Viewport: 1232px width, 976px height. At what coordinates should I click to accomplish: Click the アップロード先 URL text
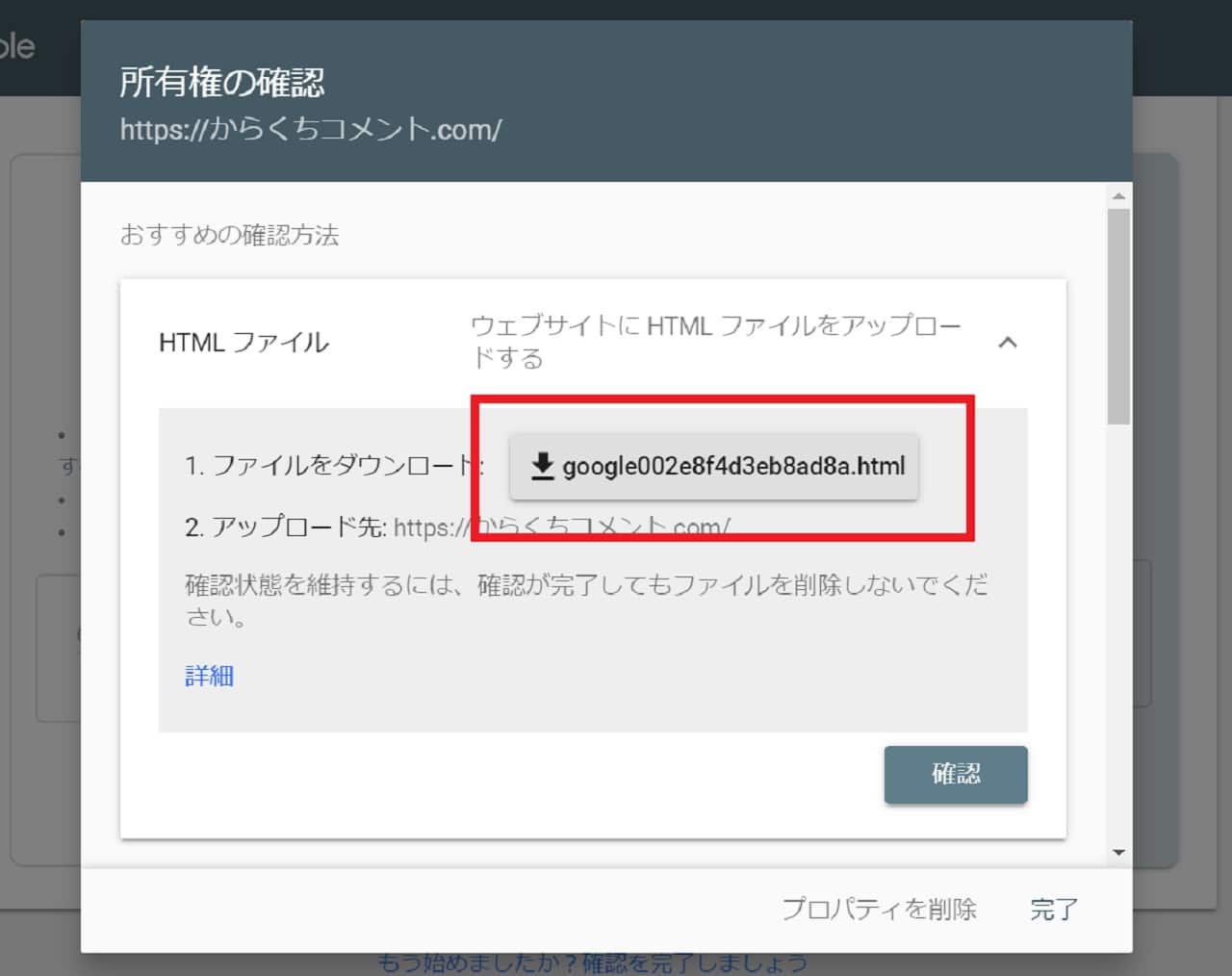pyautogui.click(x=561, y=527)
